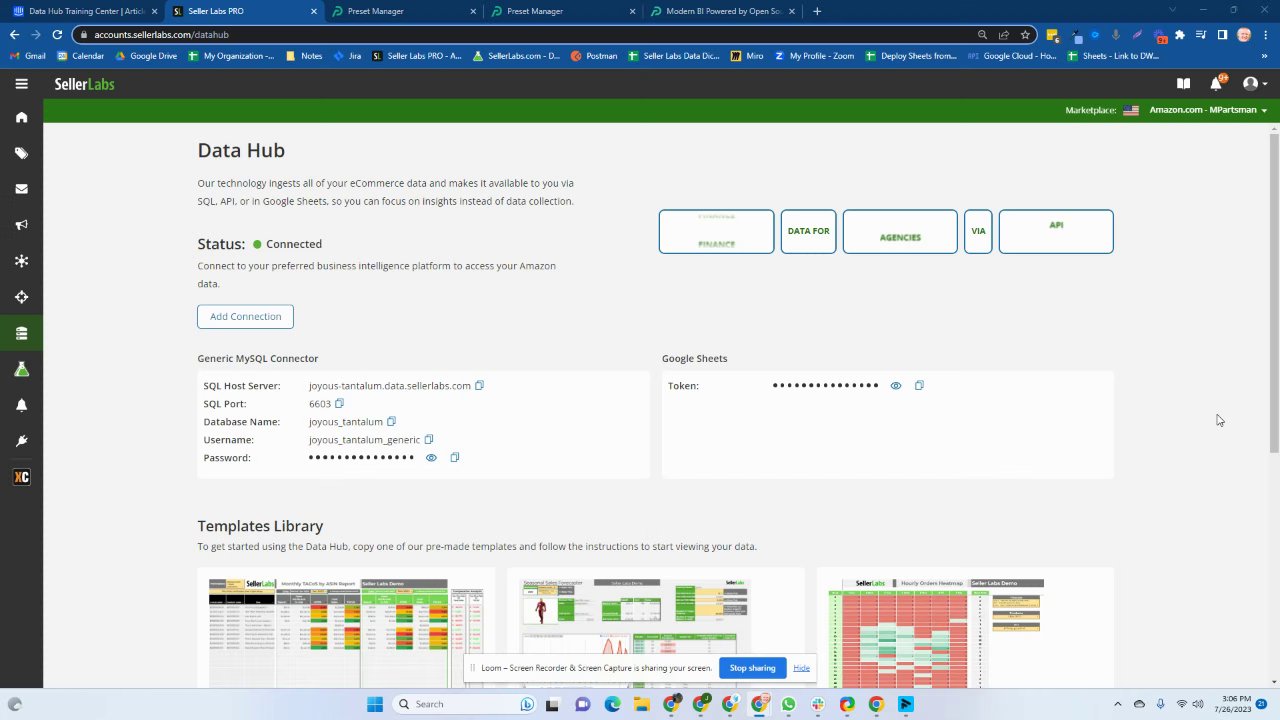This screenshot has height=720, width=1280.
Task: Open Slack from taskbar
Action: pyautogui.click(x=818, y=704)
